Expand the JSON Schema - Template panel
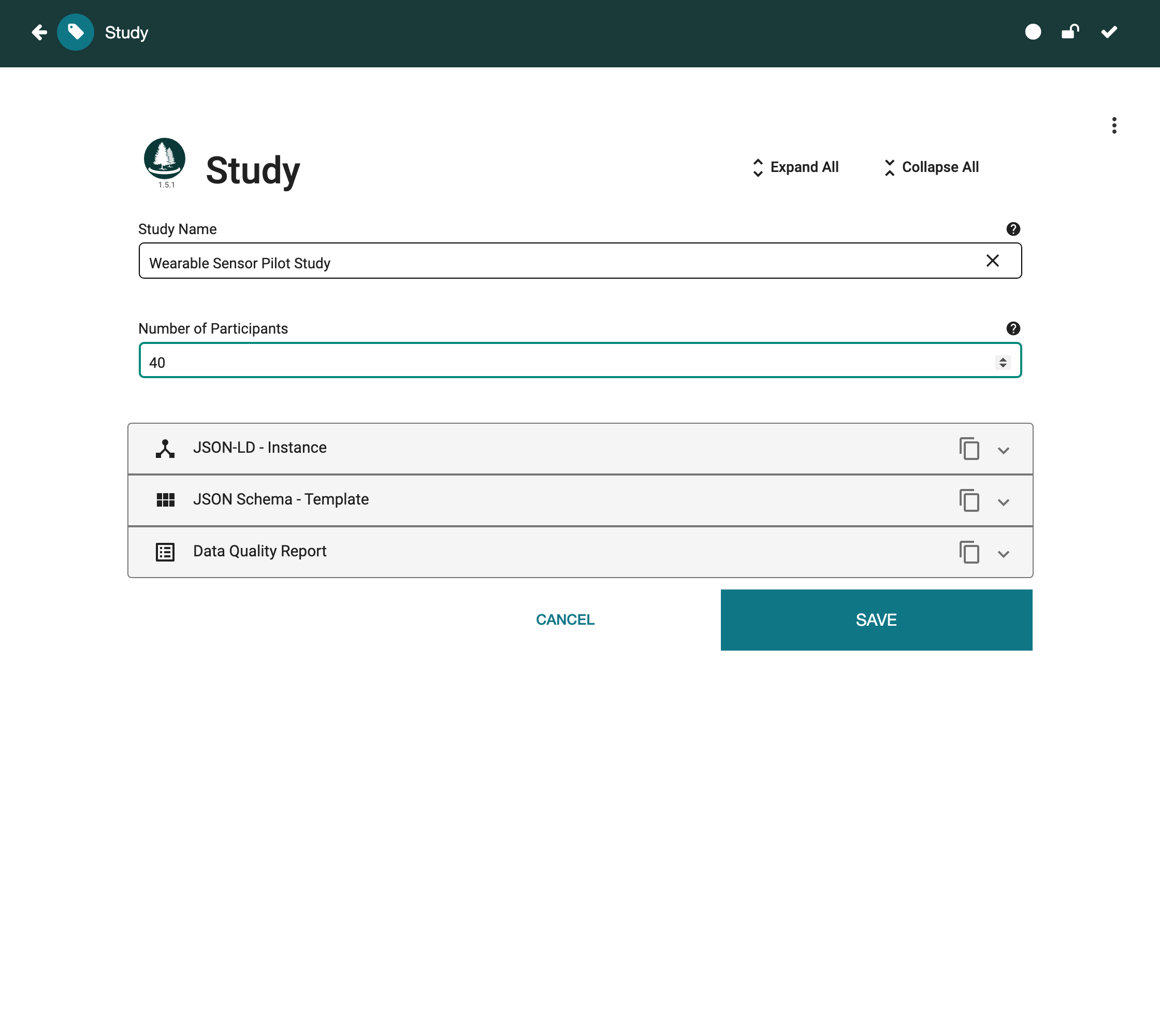 click(1004, 502)
